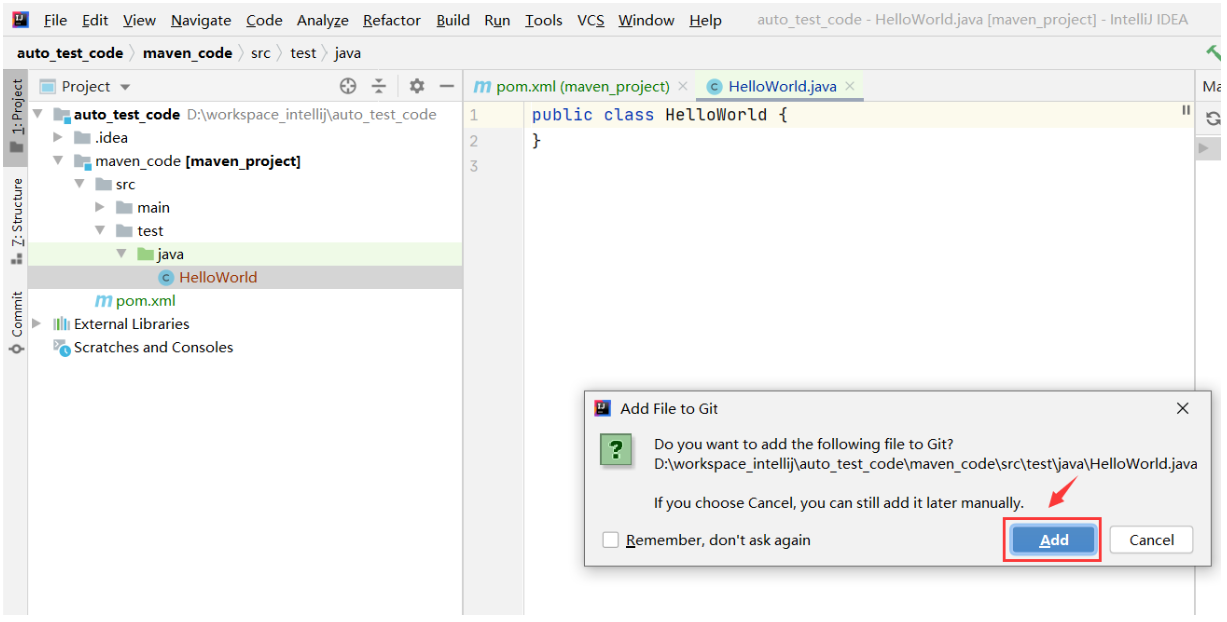Expand the .idea folder
The width and height of the screenshot is (1227, 622).
(x=58, y=137)
